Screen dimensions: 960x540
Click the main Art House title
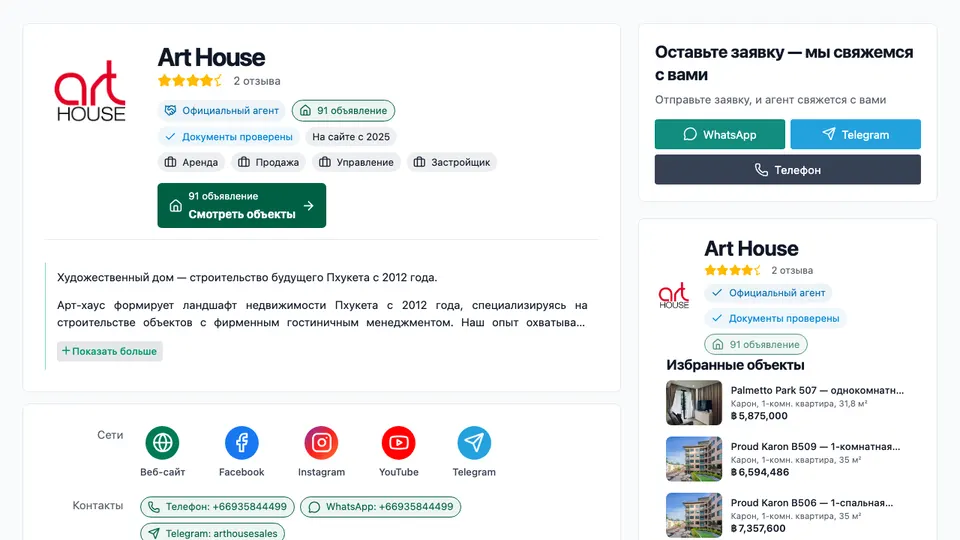point(211,58)
